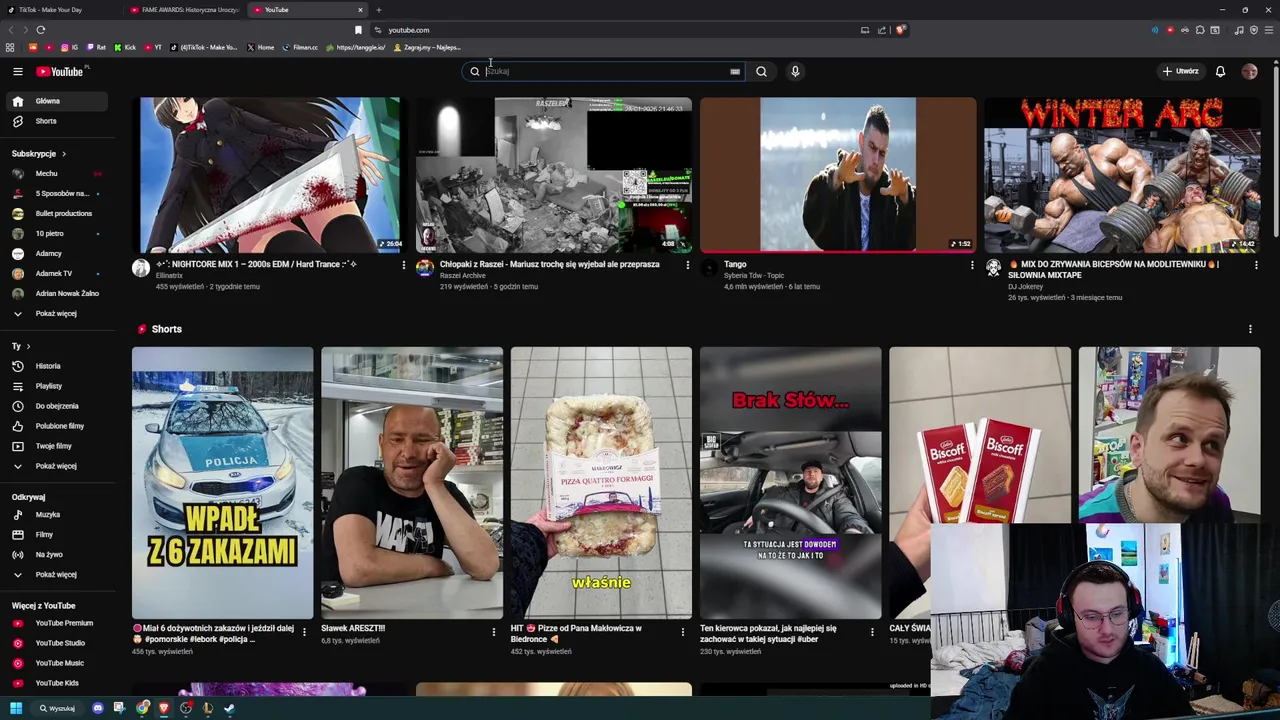Open options for the Pizza od Pana Makłowicza short
This screenshot has height=720, width=1280.
[x=683, y=632]
